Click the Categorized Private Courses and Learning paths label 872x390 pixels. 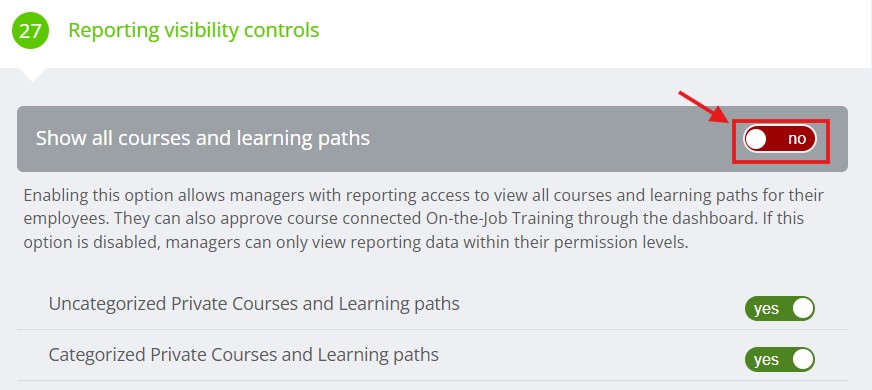(x=244, y=355)
